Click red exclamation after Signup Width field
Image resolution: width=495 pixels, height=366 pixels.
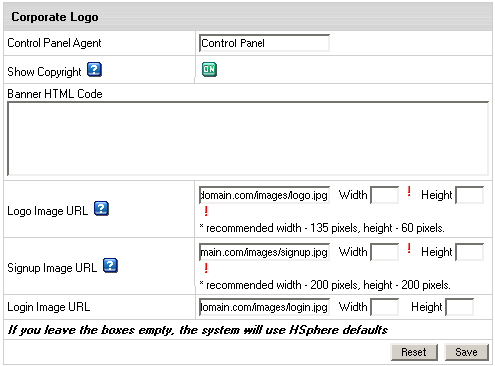409,249
